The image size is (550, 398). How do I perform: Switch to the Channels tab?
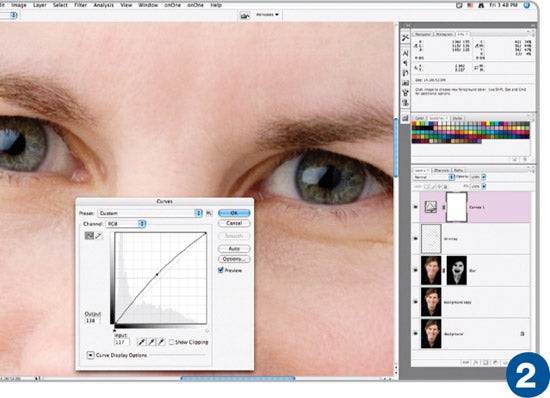pos(441,170)
